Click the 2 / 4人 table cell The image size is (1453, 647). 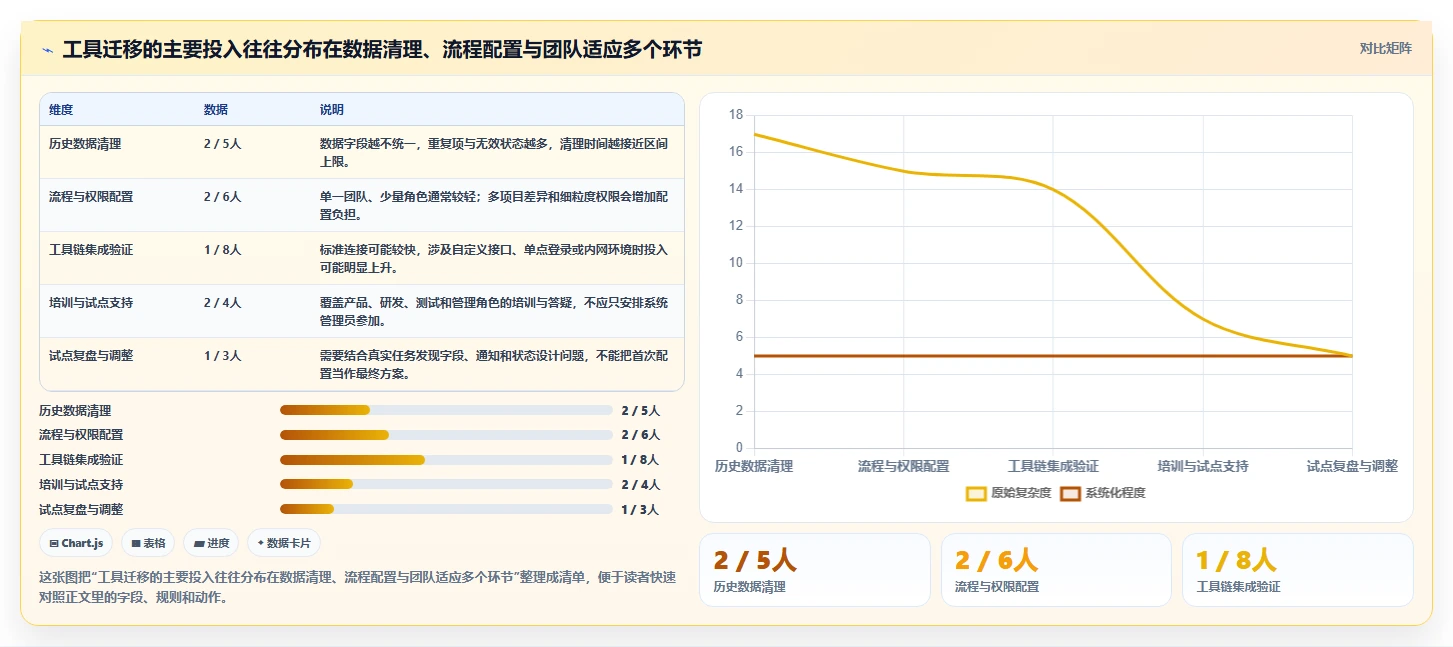coord(222,303)
